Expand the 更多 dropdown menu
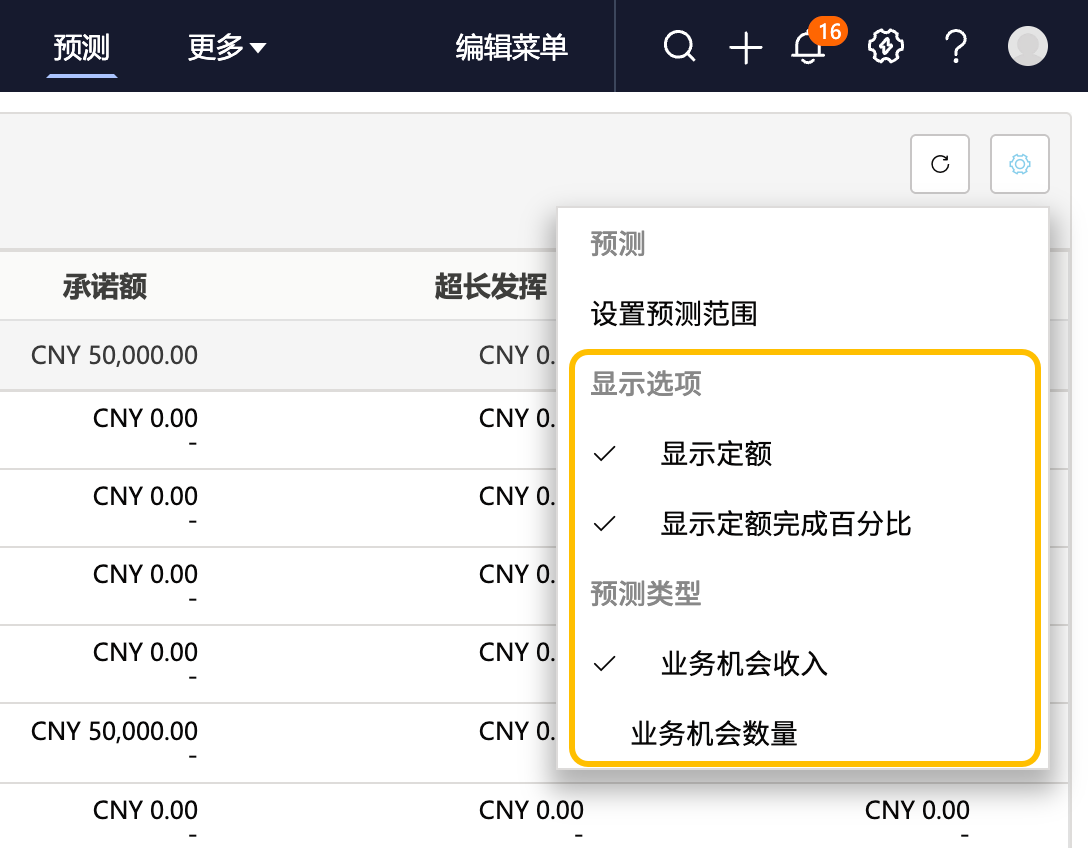The height and width of the screenshot is (848, 1088). (x=227, y=47)
